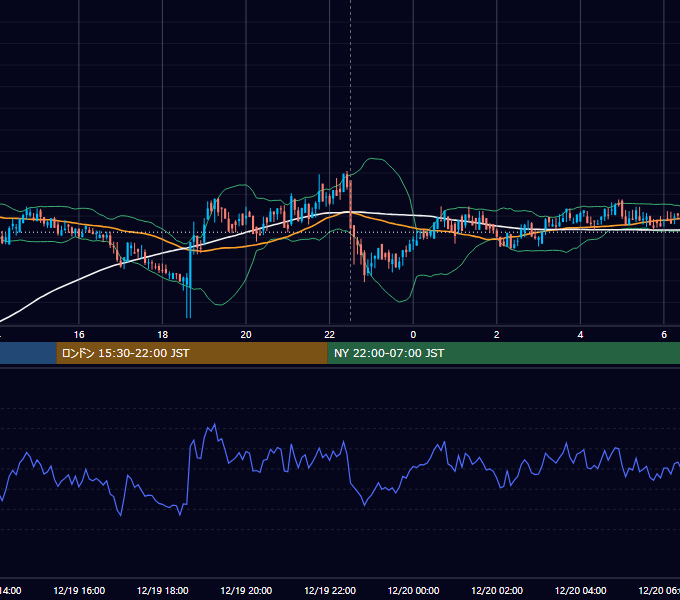
Task: Click the oscillator peak after 19:00
Action: tap(215, 425)
